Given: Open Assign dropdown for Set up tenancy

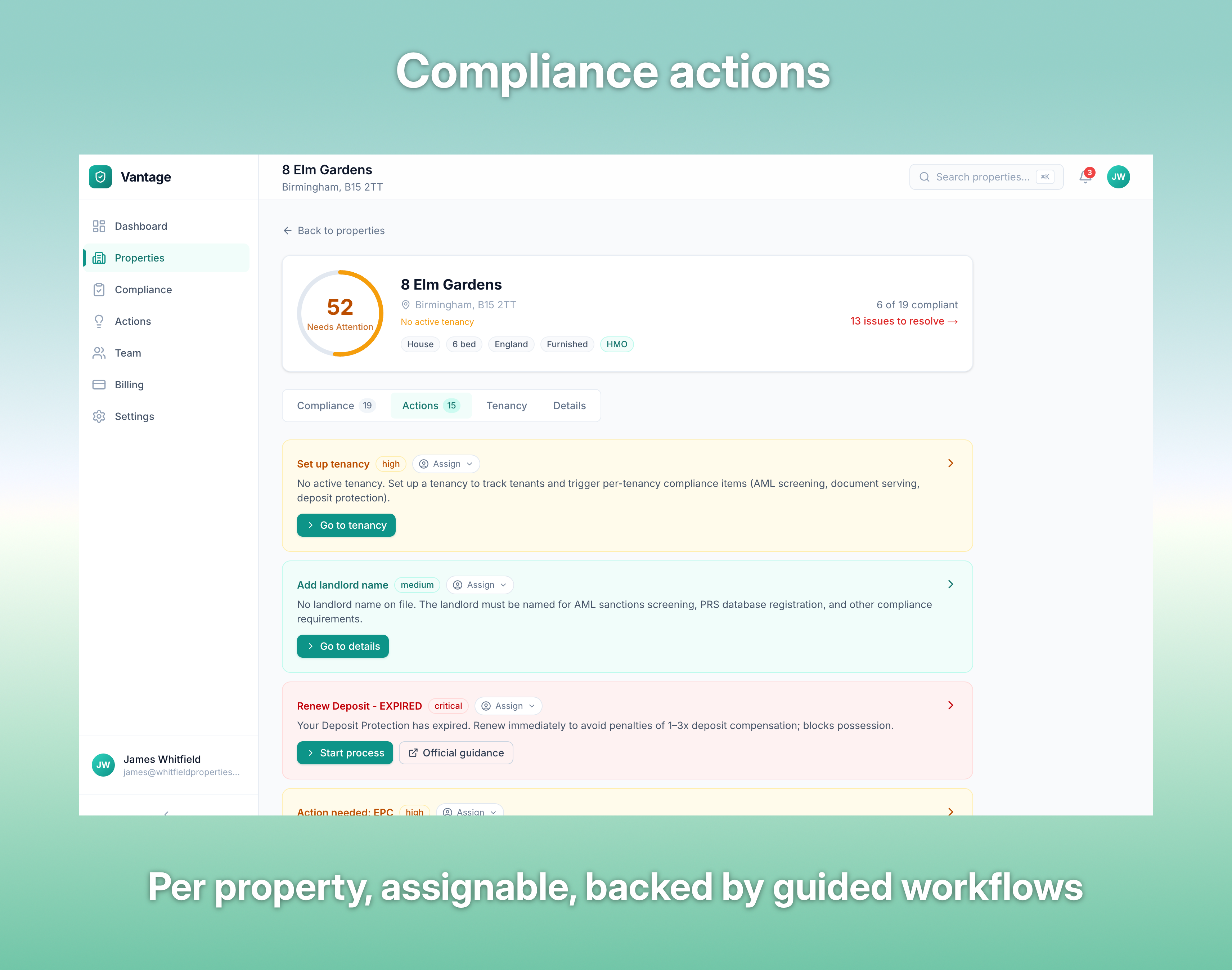Looking at the screenshot, I should [x=446, y=464].
